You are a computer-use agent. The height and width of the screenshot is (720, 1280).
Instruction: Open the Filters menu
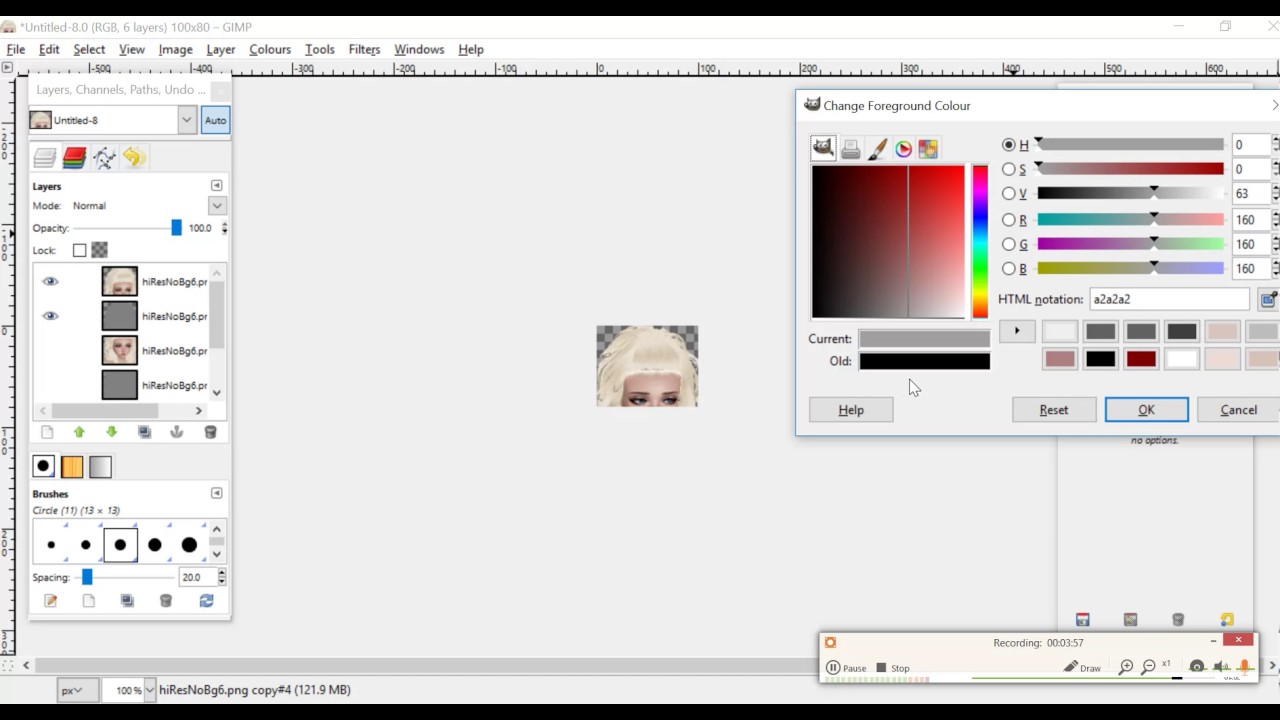pyautogui.click(x=364, y=49)
